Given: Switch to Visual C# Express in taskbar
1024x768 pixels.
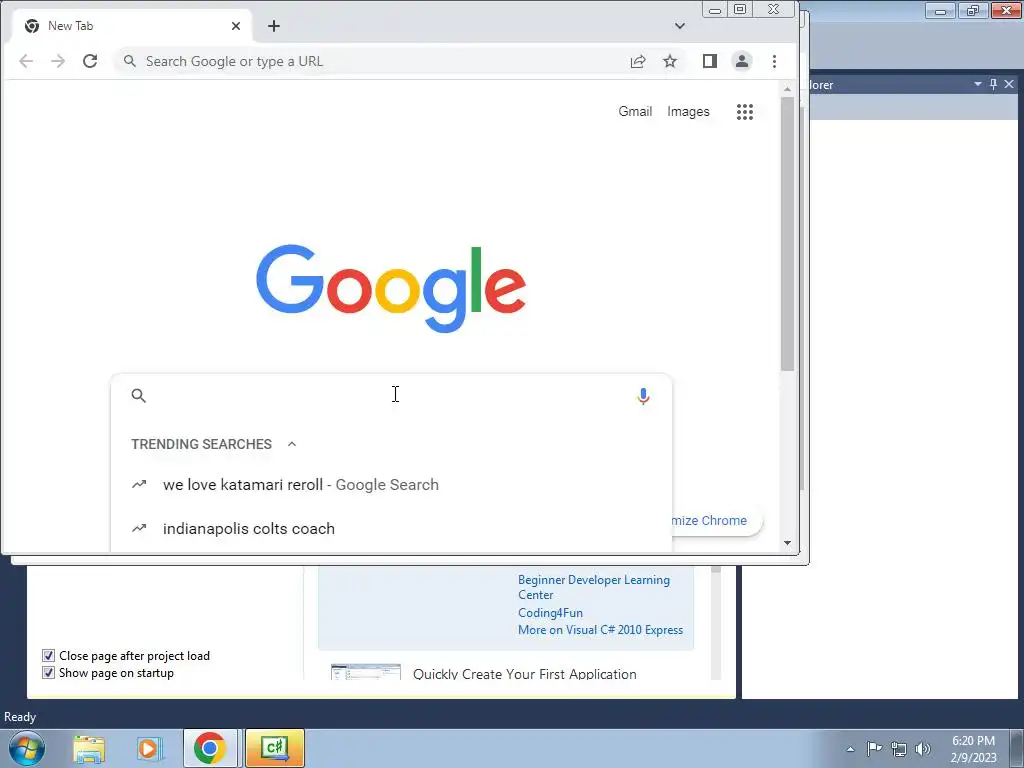Looking at the screenshot, I should (x=275, y=748).
